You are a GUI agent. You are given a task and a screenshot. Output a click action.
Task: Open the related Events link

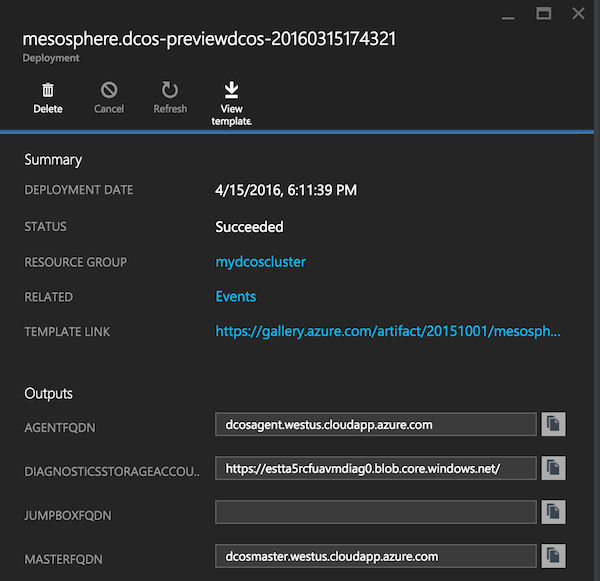tap(236, 297)
